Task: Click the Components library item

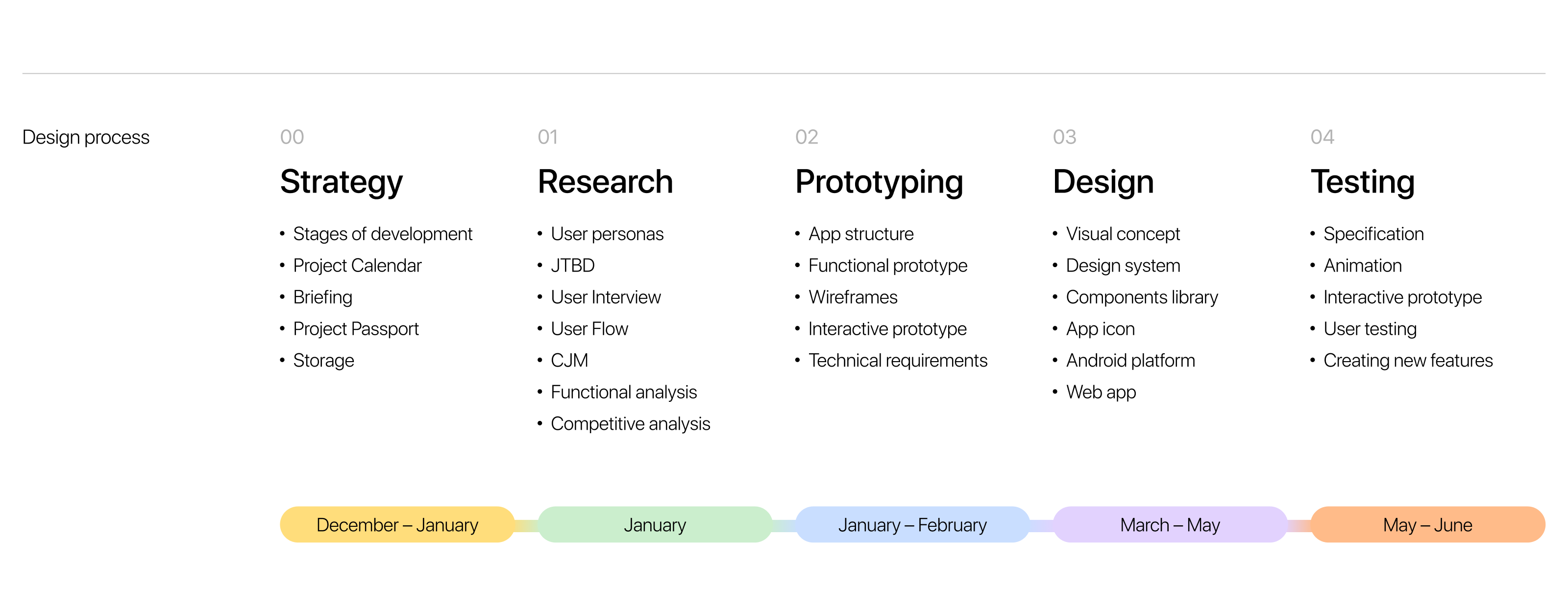Action: coord(1141,297)
